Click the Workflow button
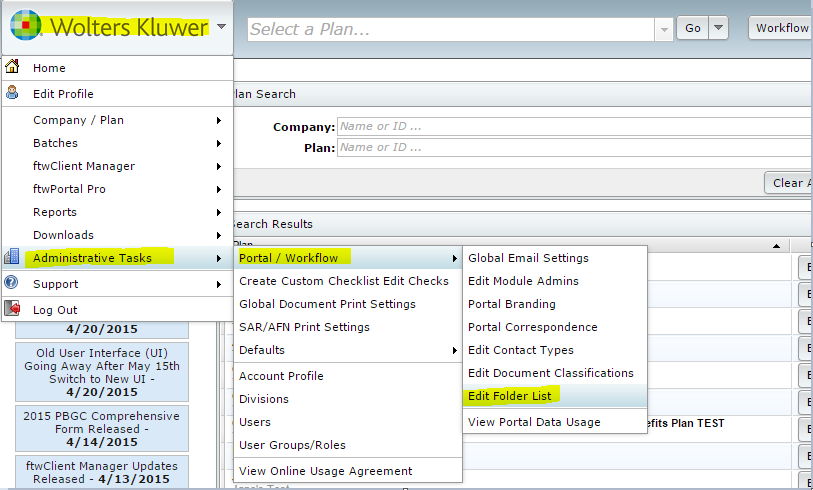This screenshot has height=490, width=813. pyautogui.click(x=780, y=28)
